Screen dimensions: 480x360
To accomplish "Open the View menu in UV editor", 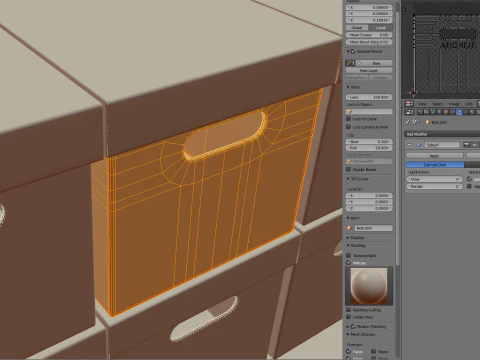I will pyautogui.click(x=422, y=104).
